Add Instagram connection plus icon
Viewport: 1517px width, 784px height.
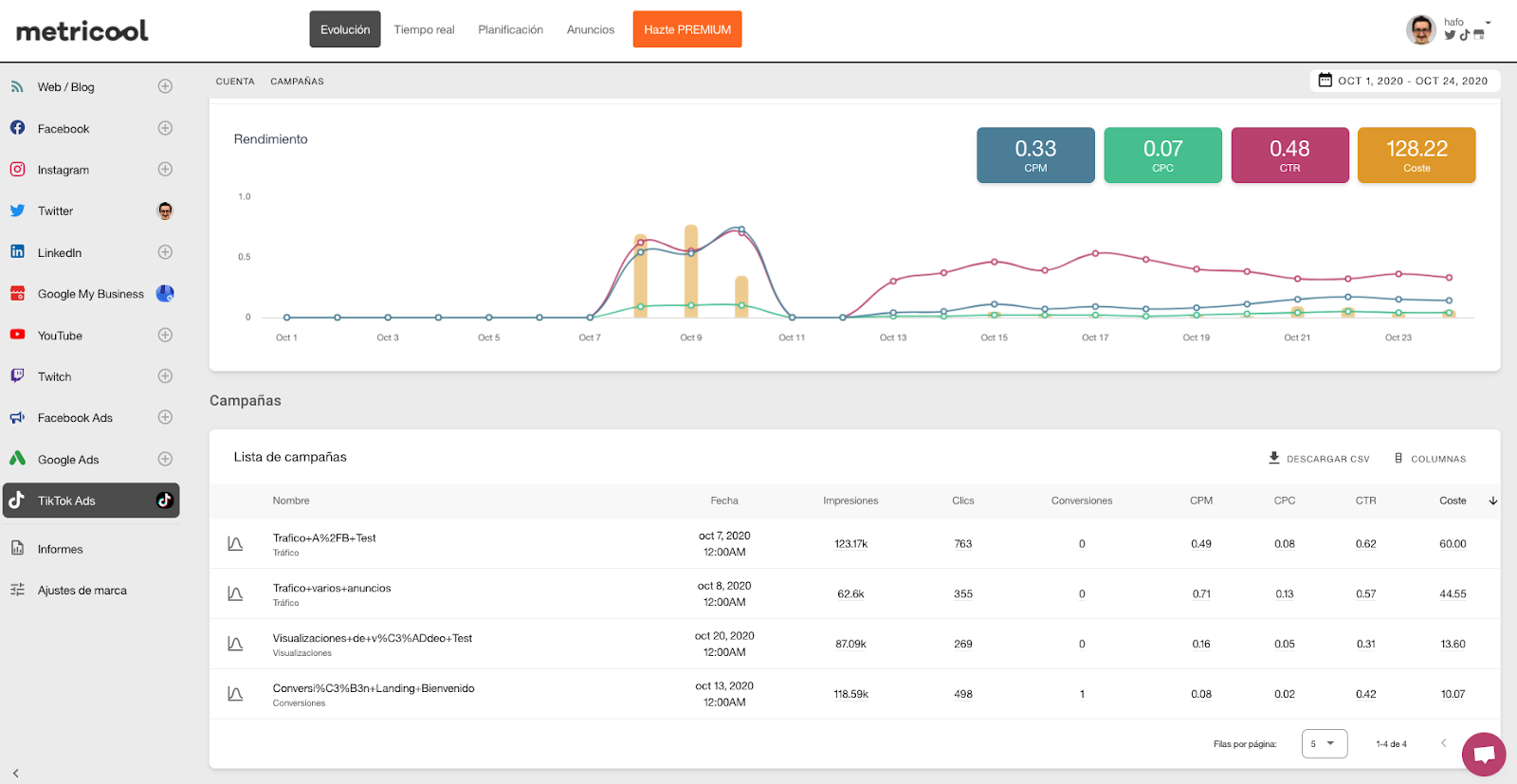coord(165,169)
